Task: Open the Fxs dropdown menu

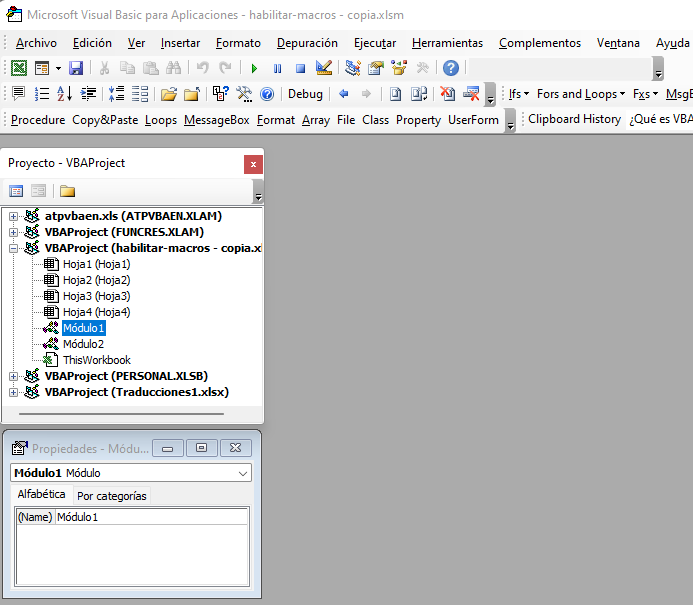Action: 645,94
